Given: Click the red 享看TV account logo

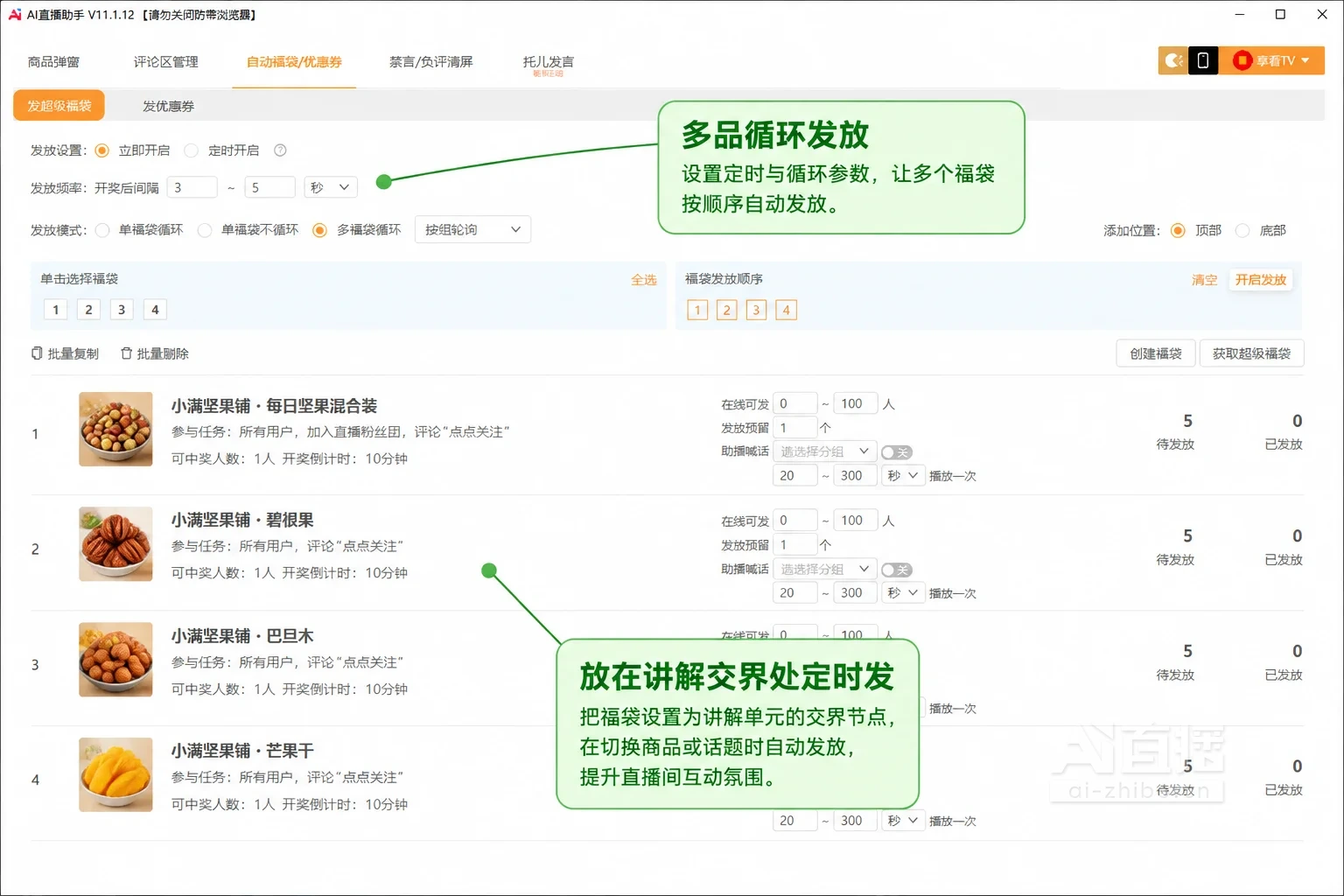Looking at the screenshot, I should (1242, 60).
